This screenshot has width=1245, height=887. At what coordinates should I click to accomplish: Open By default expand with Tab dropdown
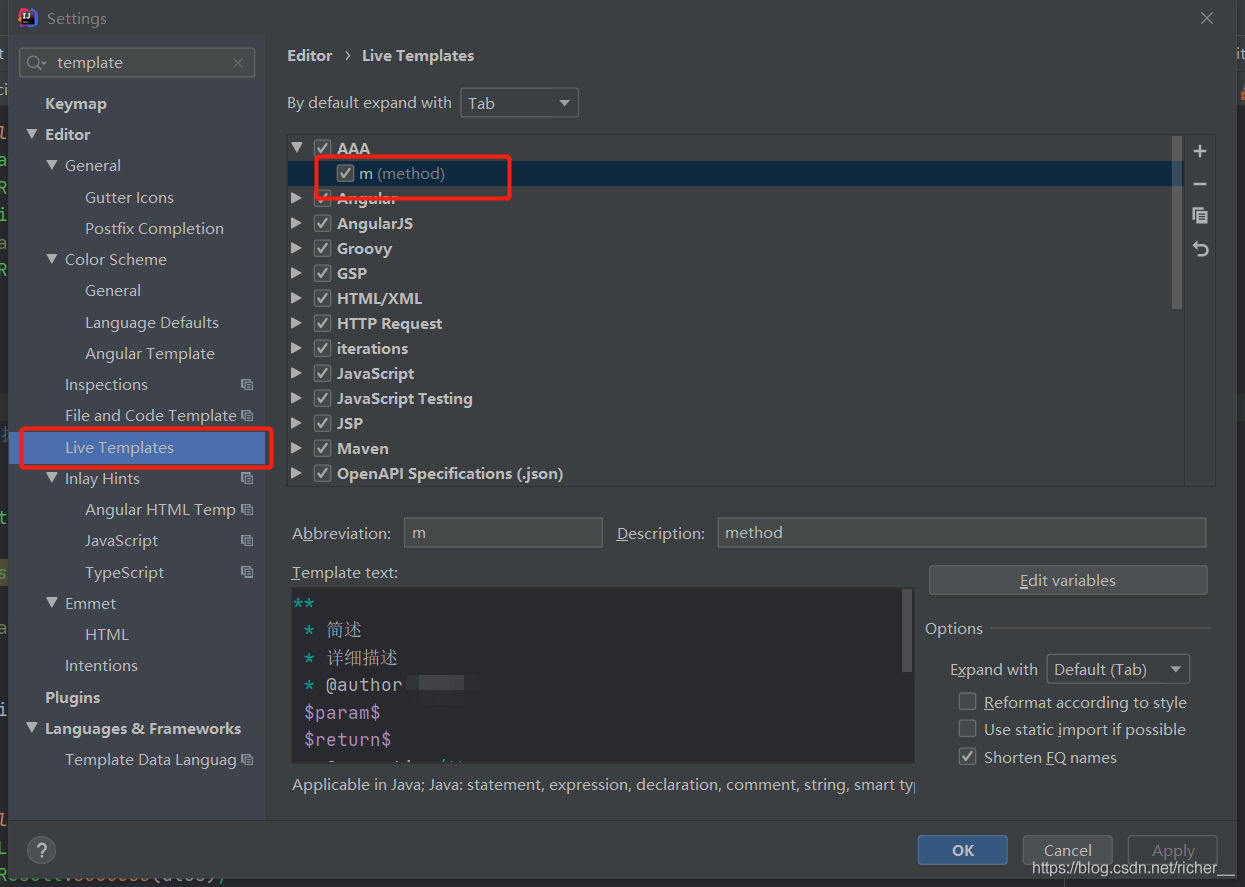tap(519, 103)
